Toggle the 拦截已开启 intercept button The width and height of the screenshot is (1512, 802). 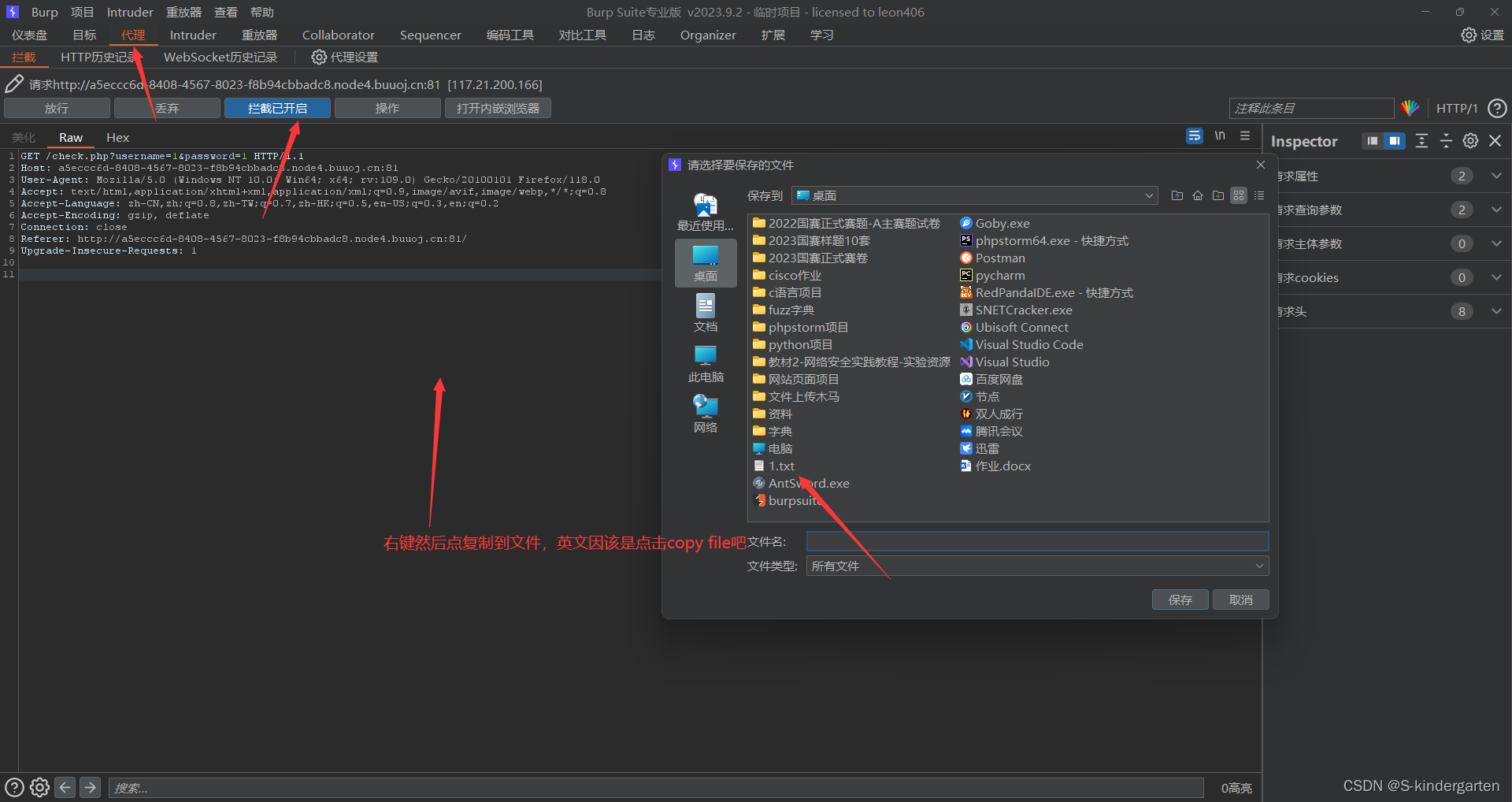pyautogui.click(x=277, y=108)
